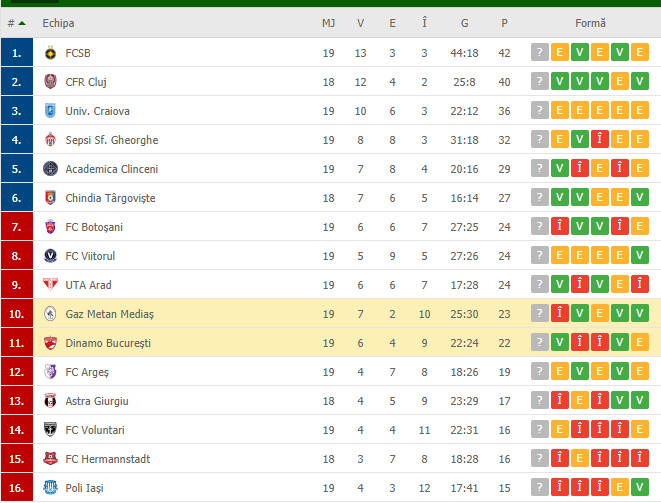Select the Academica Clinceni badge icon
Image resolution: width=661 pixels, height=503 pixels.
[x=50, y=169]
